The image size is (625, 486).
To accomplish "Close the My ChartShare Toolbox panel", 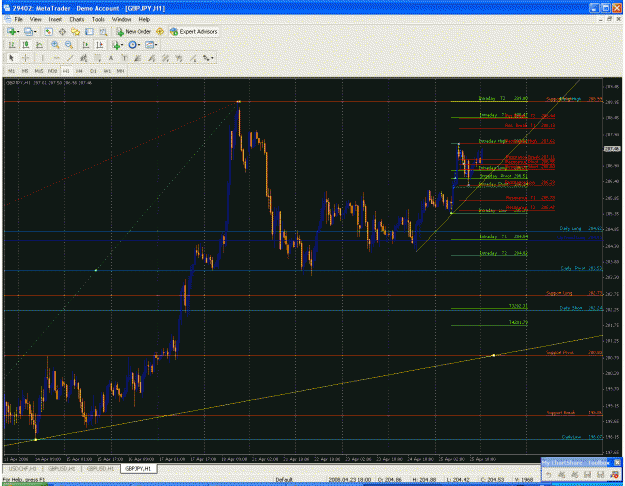I will pos(617,462).
